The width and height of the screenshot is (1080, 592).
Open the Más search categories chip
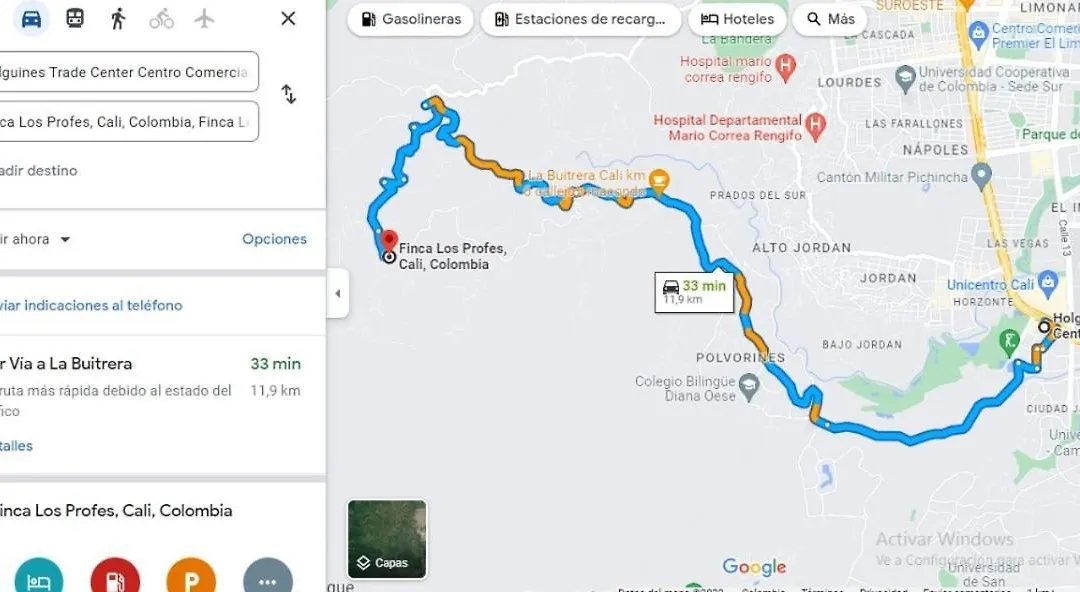830,19
